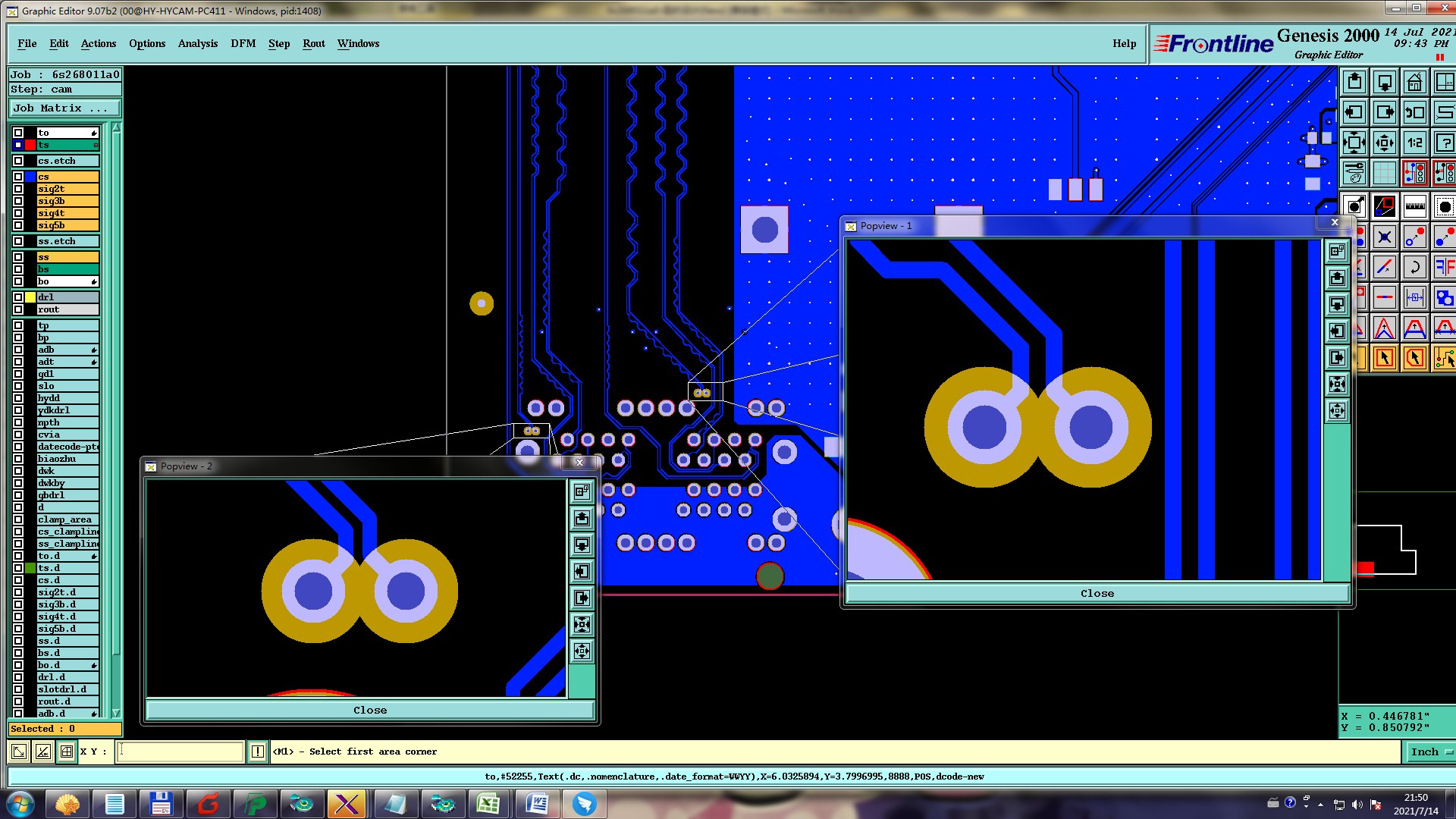1456x819 pixels.
Task: Click the taskbar volume icon
Action: pos(1357,805)
